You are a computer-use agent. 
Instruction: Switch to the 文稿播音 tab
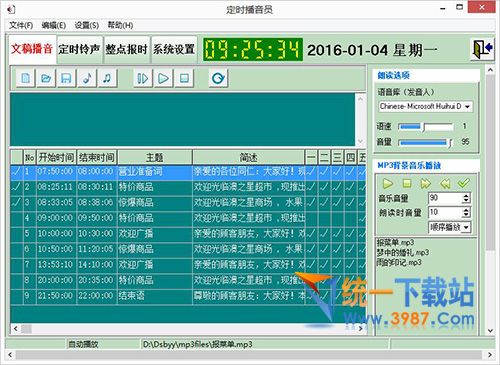pos(32,49)
